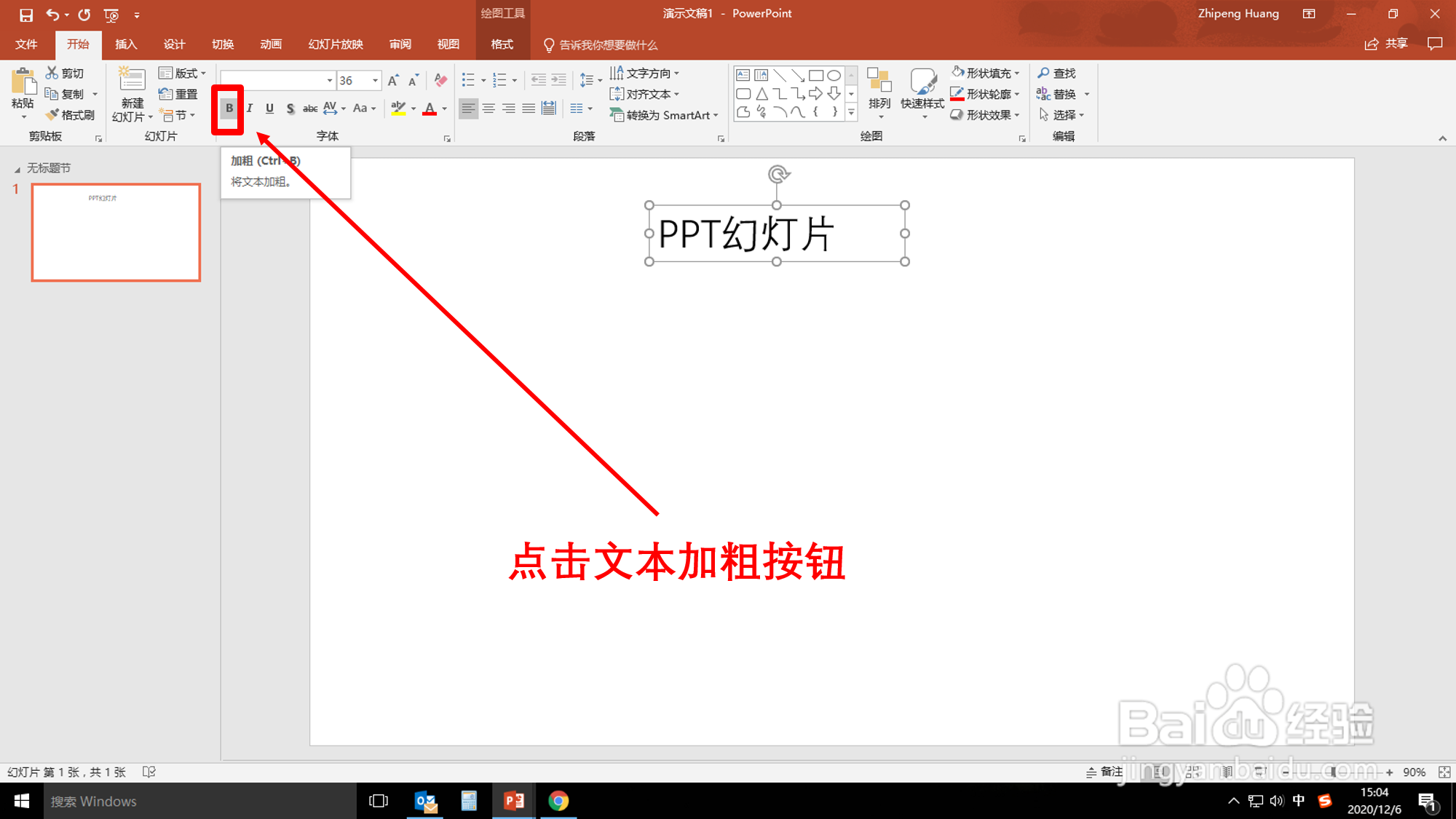Click the New Slide (新建幻灯片) icon
The height and width of the screenshot is (819, 1456).
132,80
